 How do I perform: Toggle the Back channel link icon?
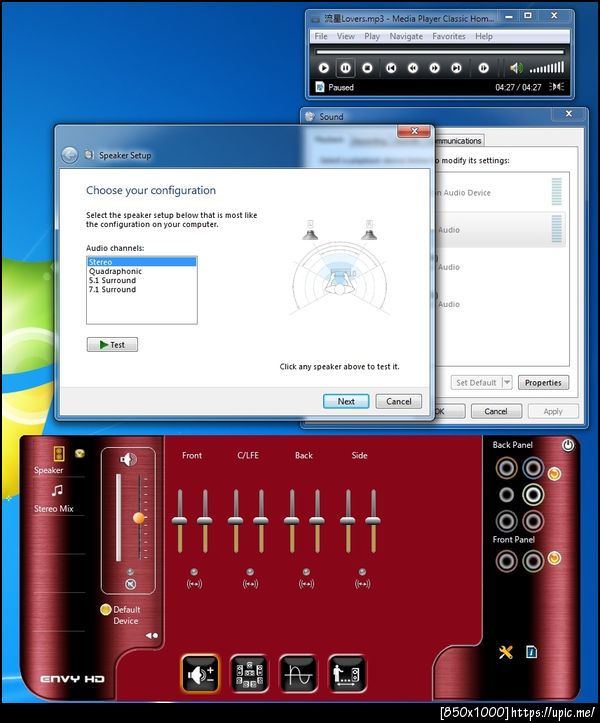pos(306,584)
